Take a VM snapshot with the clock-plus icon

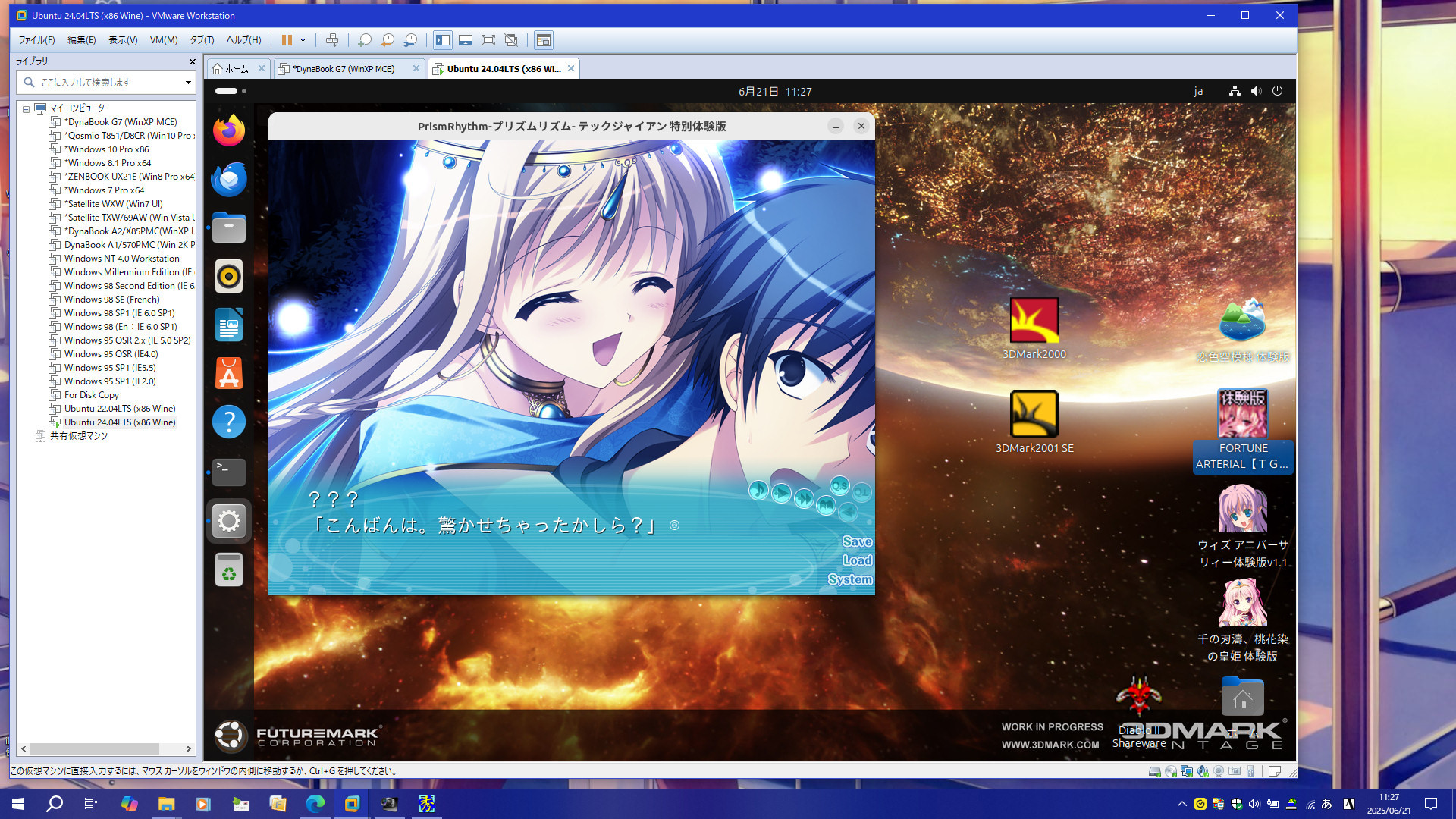click(x=365, y=40)
